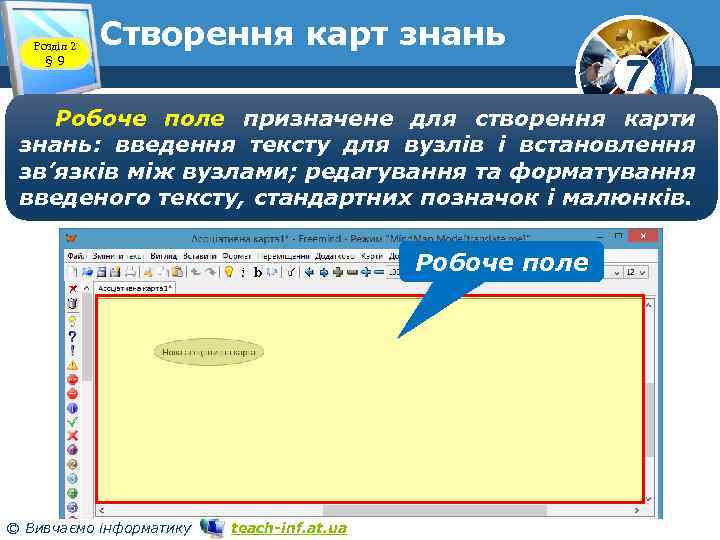Toggle italic with the i icon
Viewport: 720px width, 540px height.
tap(243, 273)
